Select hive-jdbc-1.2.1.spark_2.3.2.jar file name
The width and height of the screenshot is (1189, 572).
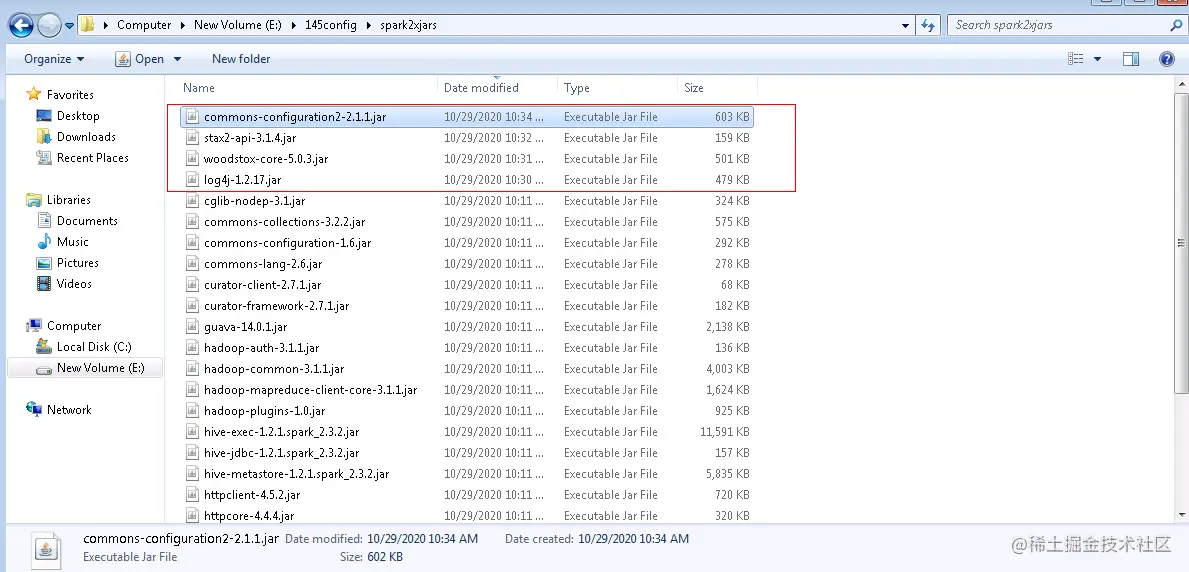click(x=281, y=453)
